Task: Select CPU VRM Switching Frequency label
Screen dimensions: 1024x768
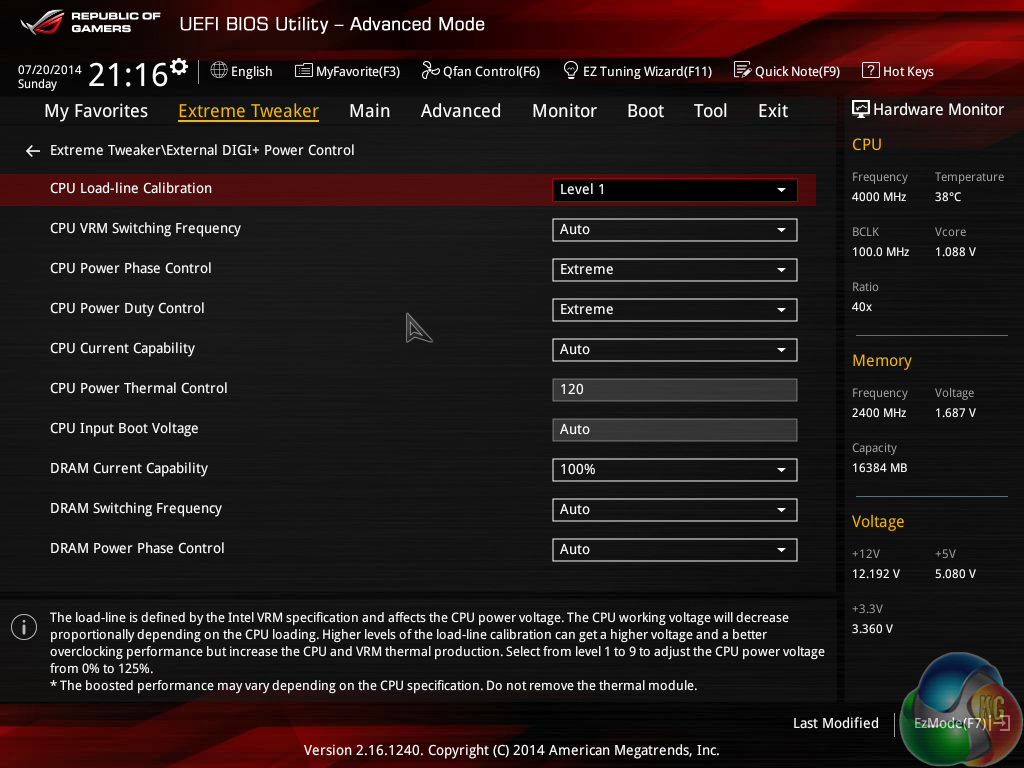Action: (x=145, y=229)
